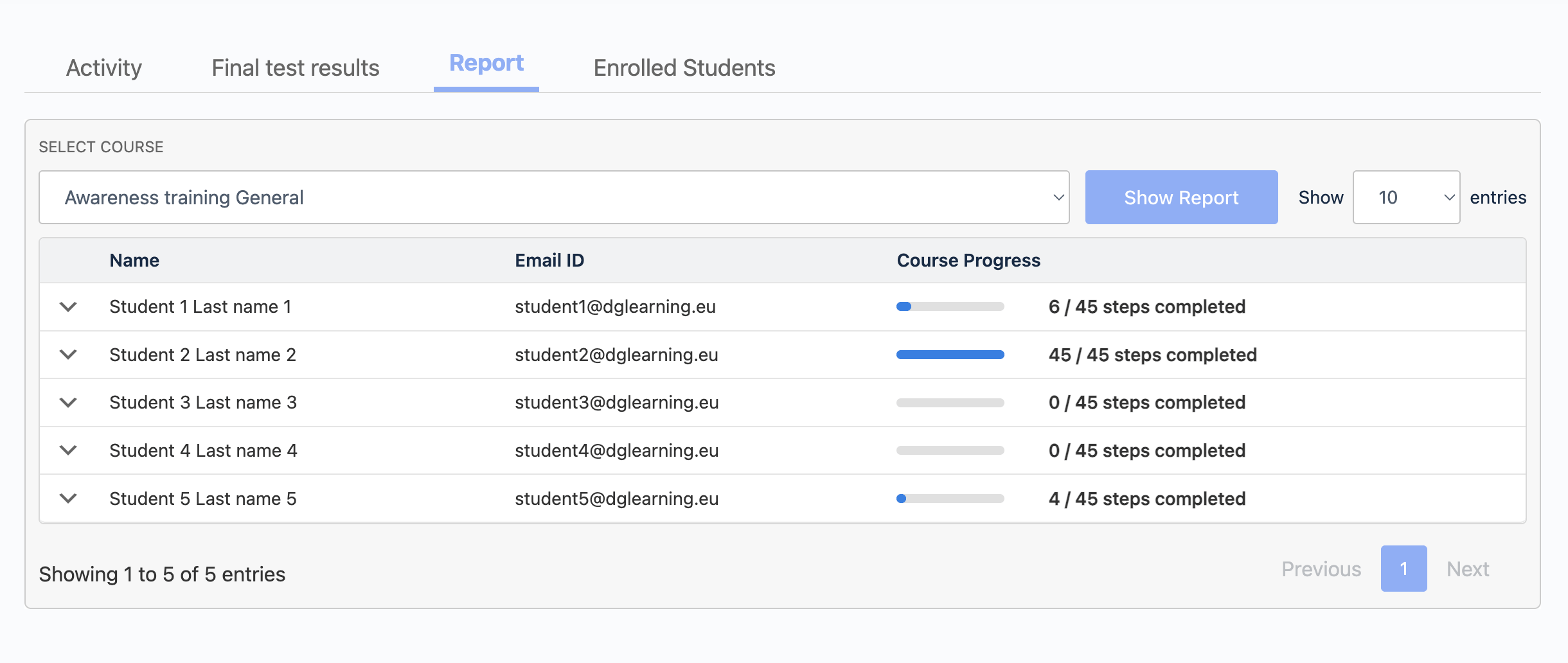
Task: Click the Student 5 progress bar
Action: click(950, 499)
